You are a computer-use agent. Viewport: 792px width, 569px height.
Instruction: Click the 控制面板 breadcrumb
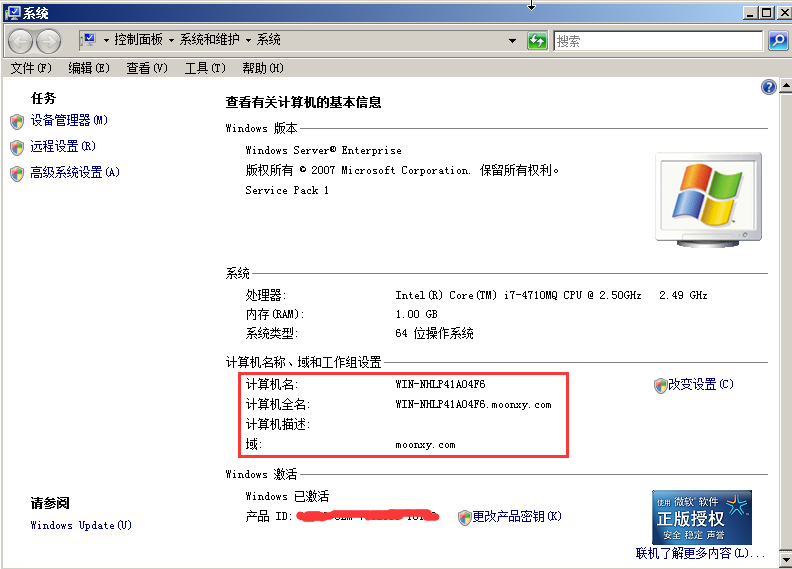(138, 39)
